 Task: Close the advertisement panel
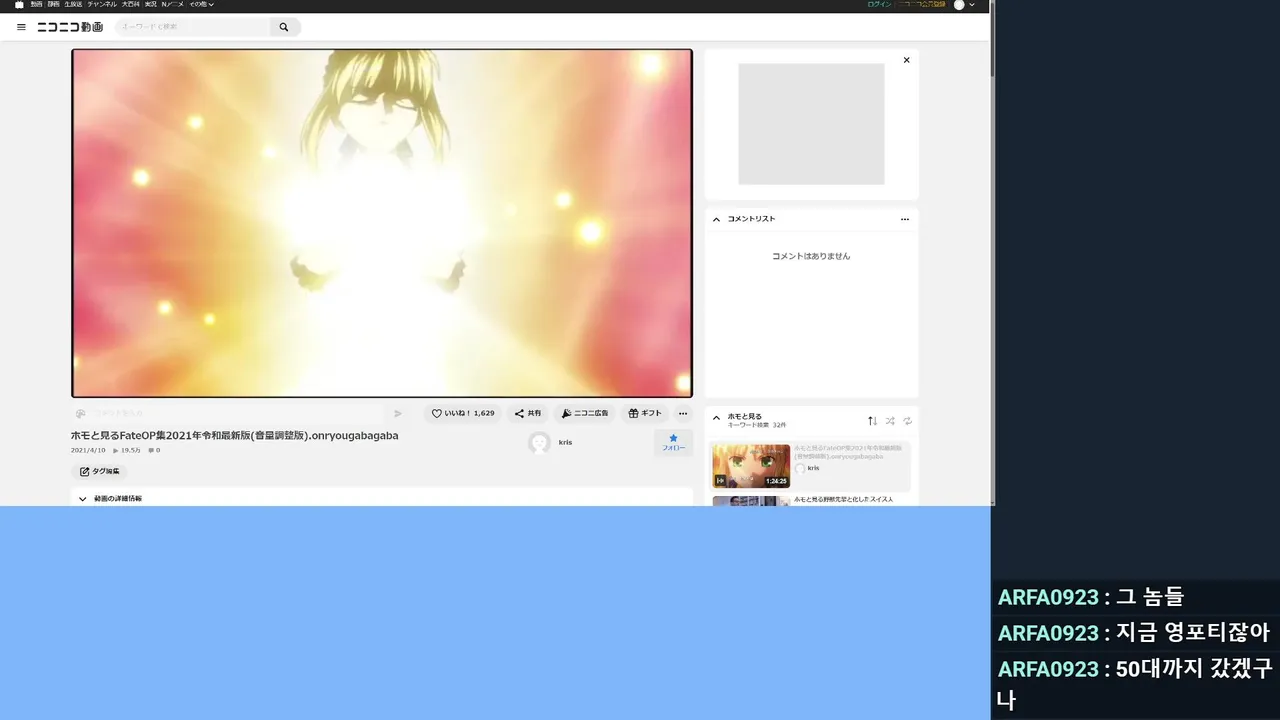point(907,60)
